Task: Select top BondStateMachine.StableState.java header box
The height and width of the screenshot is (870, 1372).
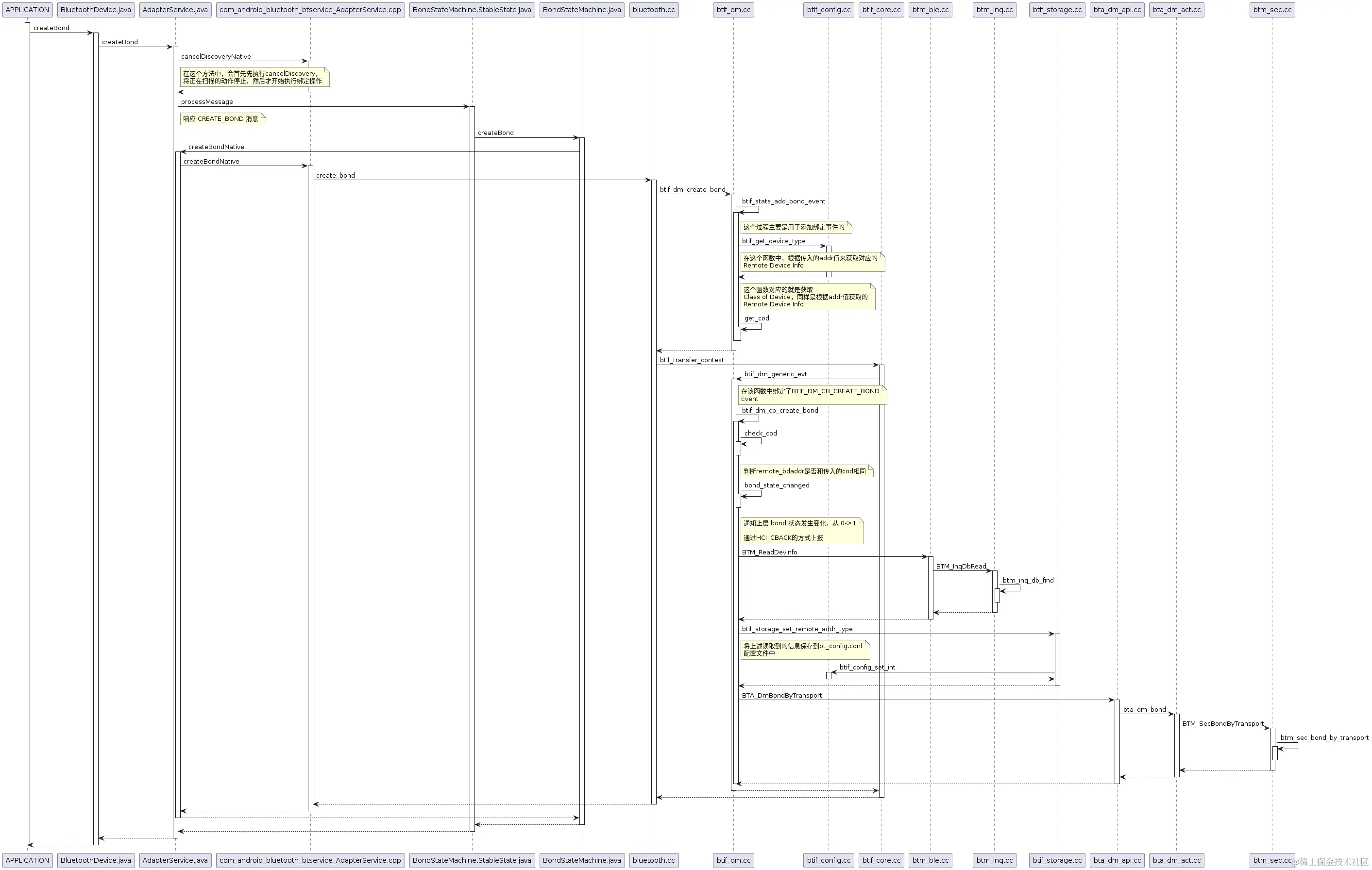Action: tap(472, 10)
